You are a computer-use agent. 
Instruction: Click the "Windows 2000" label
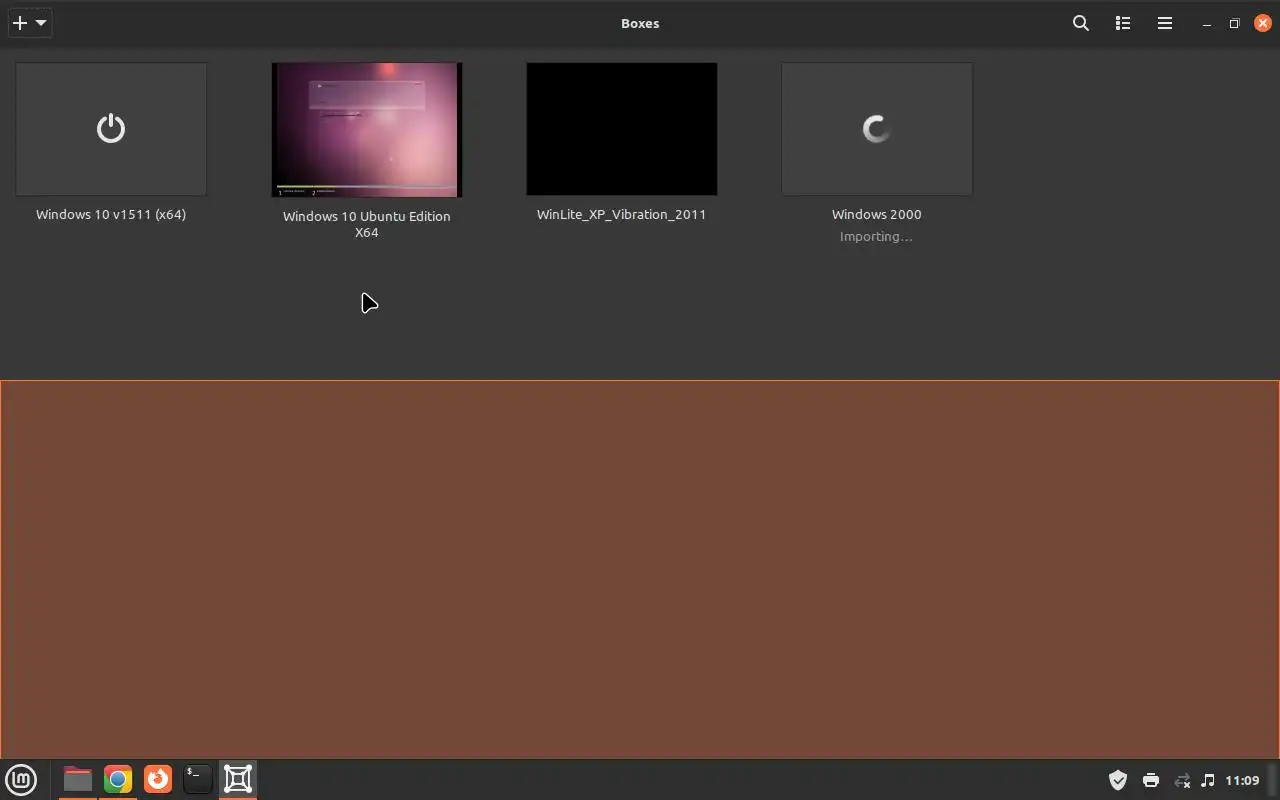pyautogui.click(x=876, y=214)
